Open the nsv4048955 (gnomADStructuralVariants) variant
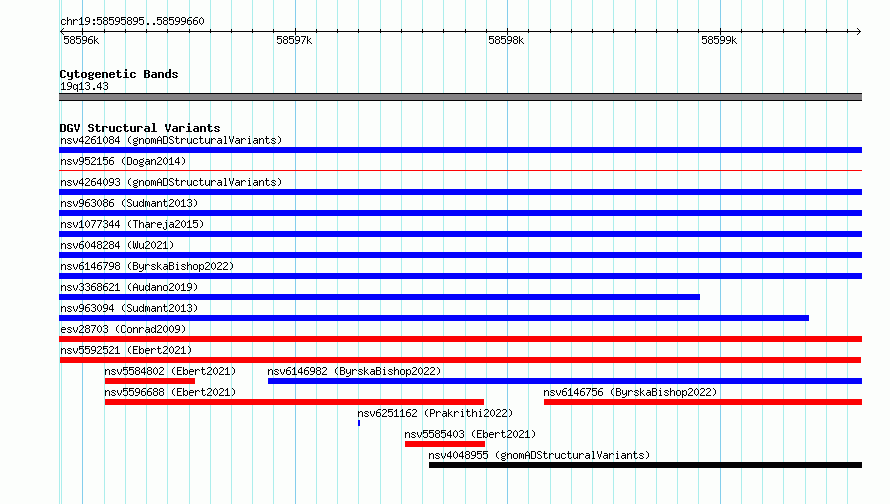890x504 pixels. tap(539, 455)
